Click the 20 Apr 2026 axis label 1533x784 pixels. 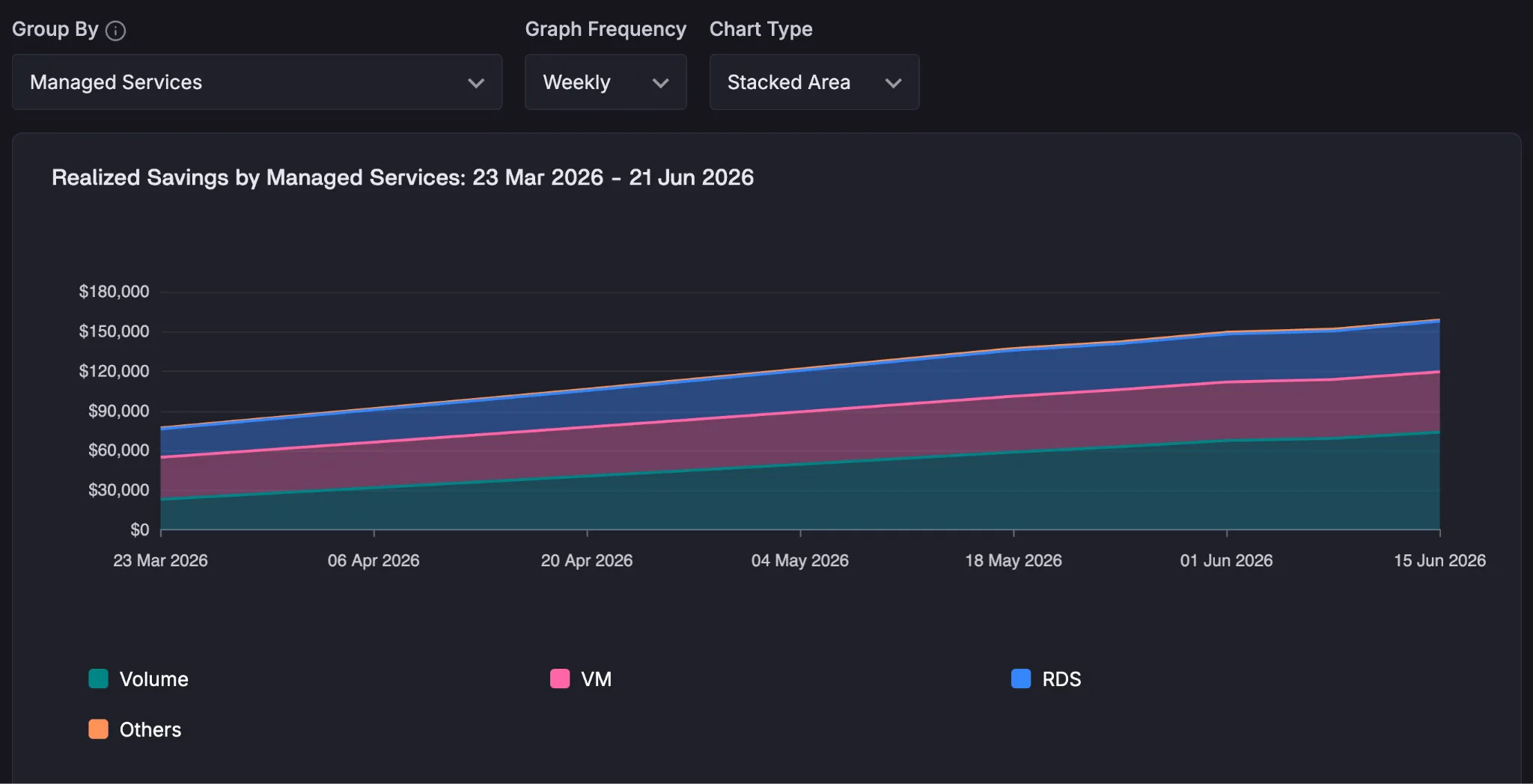(x=587, y=560)
